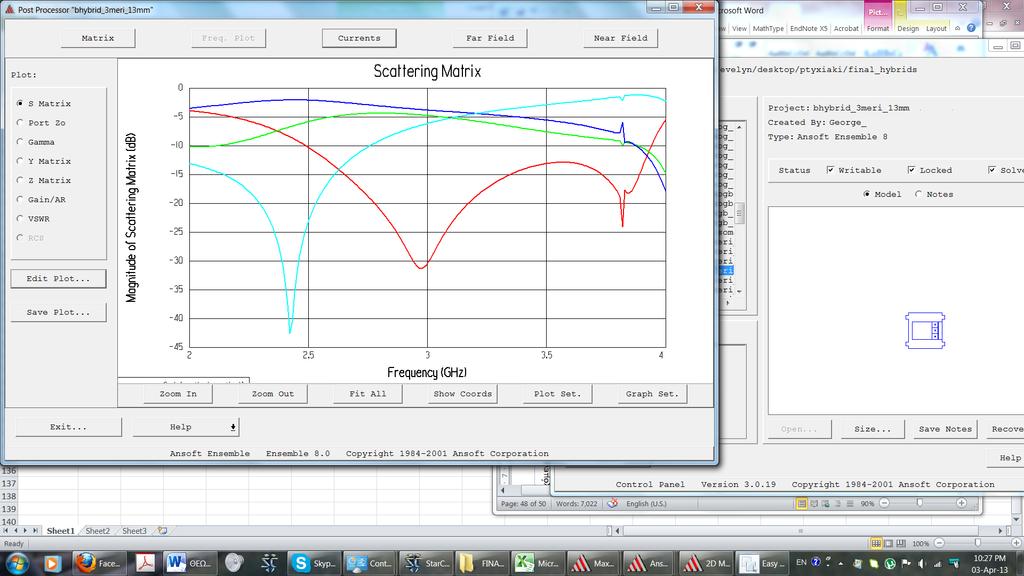The height and width of the screenshot is (576, 1024).
Task: Click Word zoom in plus icon
Action: 961,503
